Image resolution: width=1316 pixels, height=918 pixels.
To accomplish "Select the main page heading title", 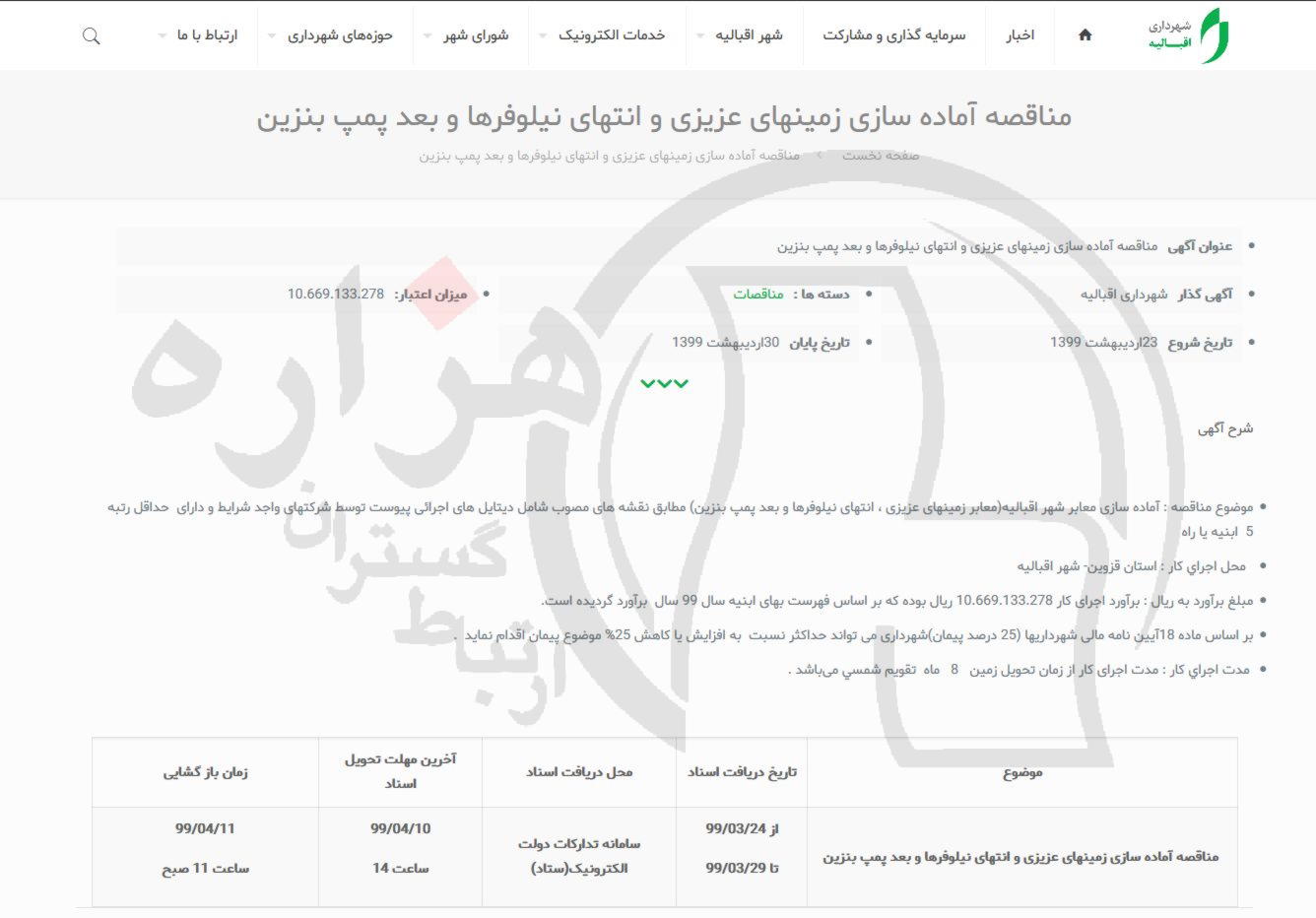I will tap(664, 116).
